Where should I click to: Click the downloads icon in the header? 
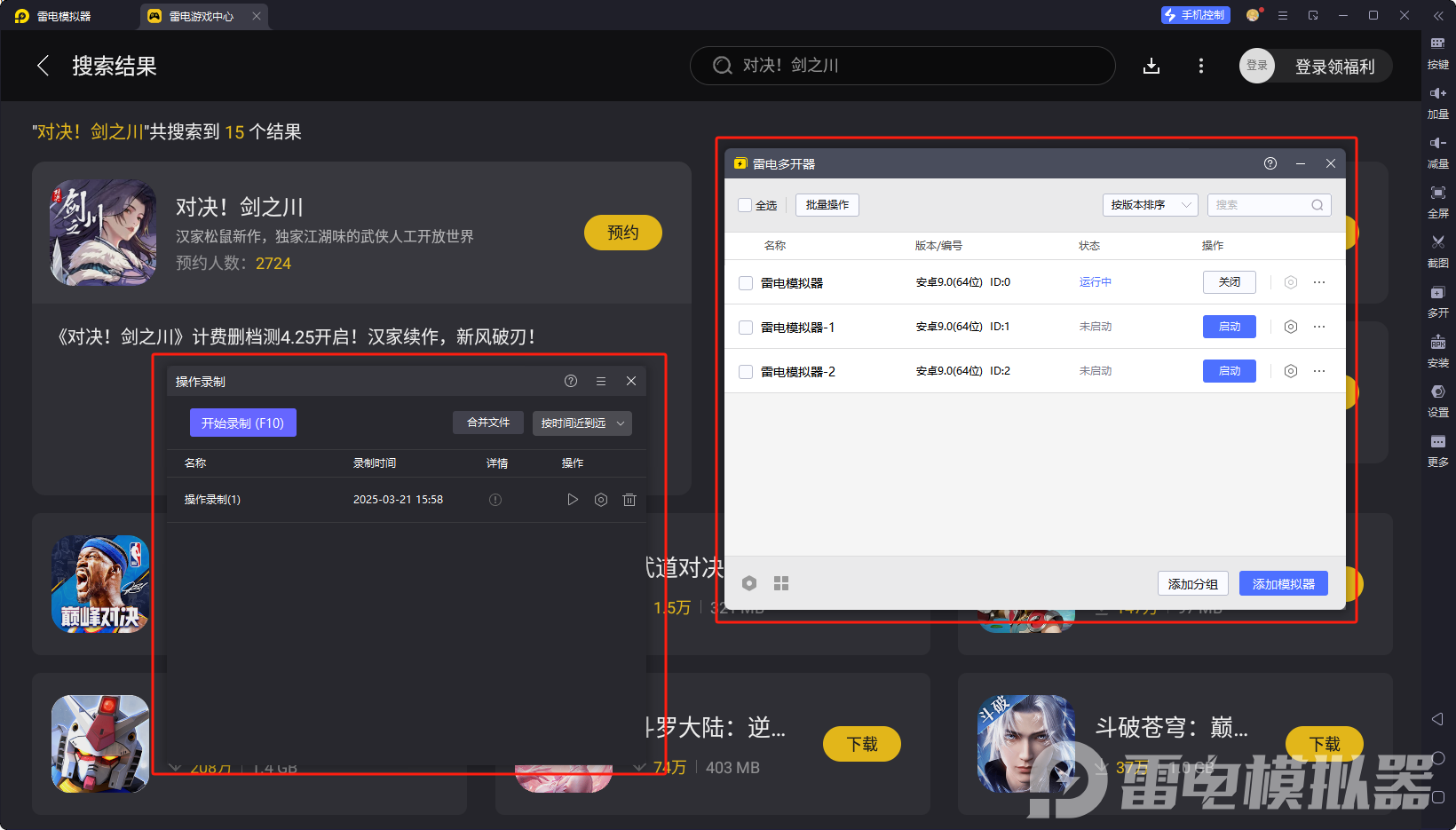(1151, 66)
